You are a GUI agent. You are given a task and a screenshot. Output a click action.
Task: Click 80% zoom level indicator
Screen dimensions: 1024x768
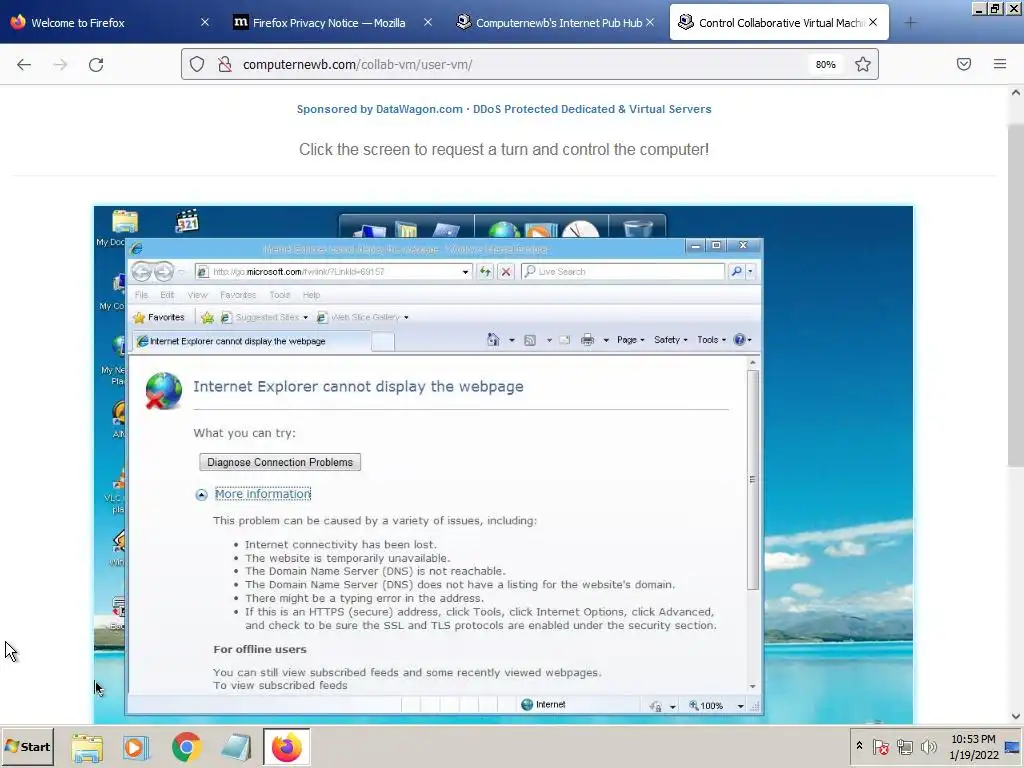tap(825, 64)
